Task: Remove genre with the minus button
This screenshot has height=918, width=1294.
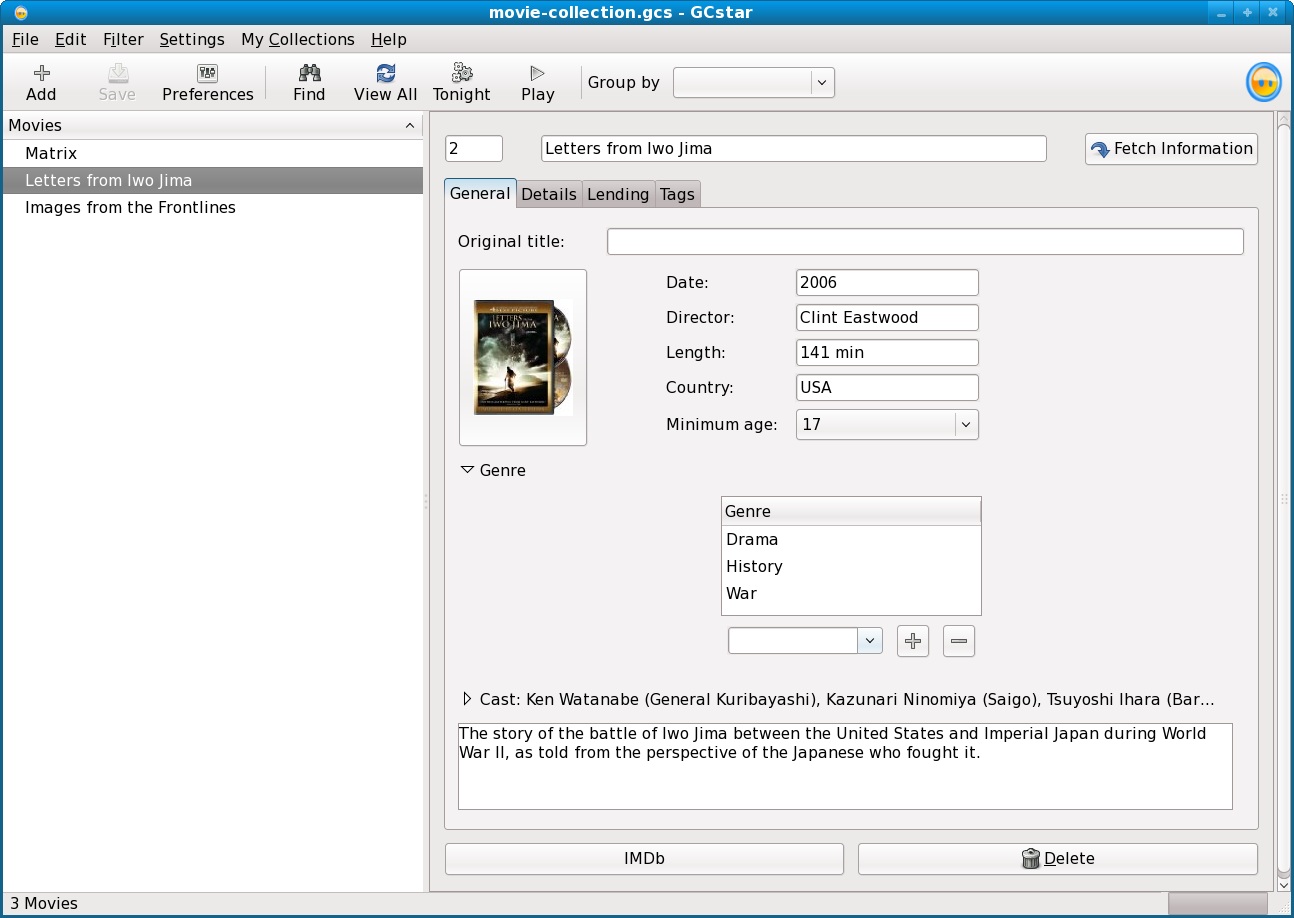Action: tap(958, 641)
